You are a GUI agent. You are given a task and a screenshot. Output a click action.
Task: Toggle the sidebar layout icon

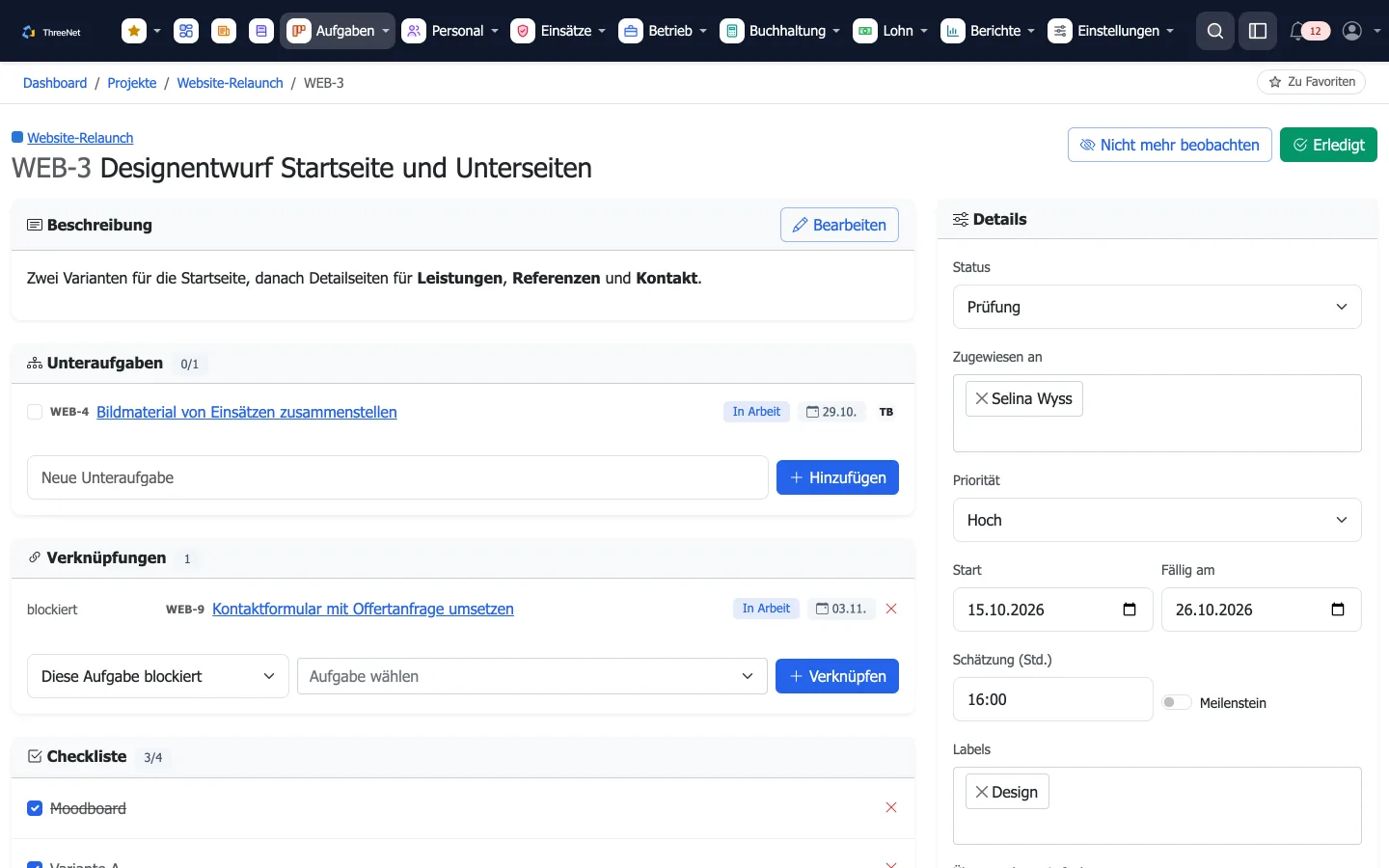click(x=1258, y=31)
